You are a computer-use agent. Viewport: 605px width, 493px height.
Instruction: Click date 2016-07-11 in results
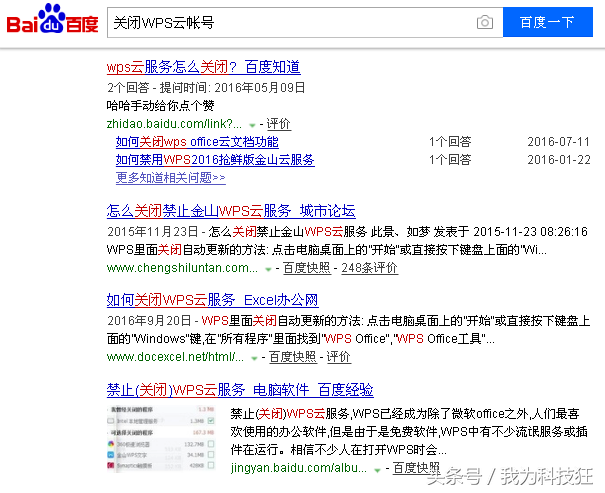coord(559,142)
